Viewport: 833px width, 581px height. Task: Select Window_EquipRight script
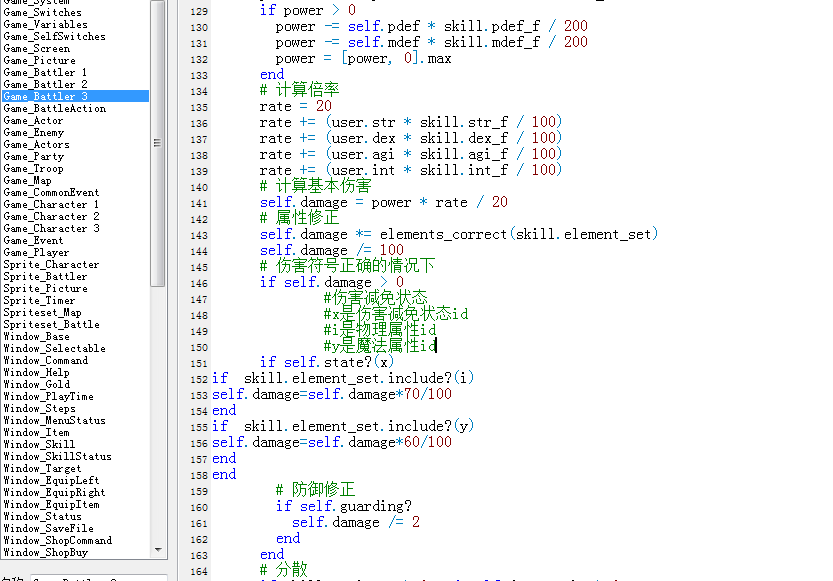click(54, 493)
